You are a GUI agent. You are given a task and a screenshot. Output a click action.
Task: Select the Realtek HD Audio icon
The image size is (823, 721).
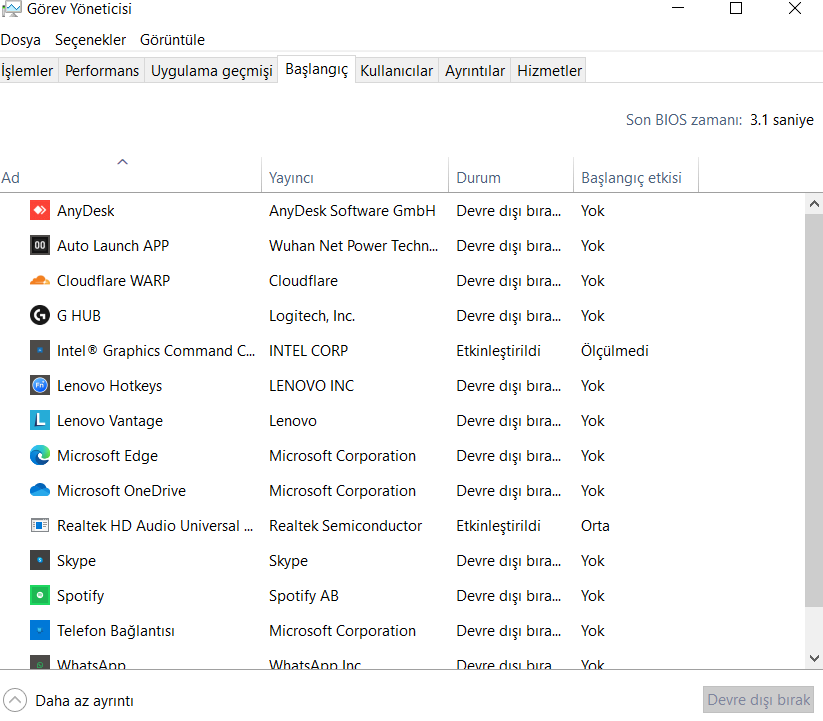tap(40, 526)
